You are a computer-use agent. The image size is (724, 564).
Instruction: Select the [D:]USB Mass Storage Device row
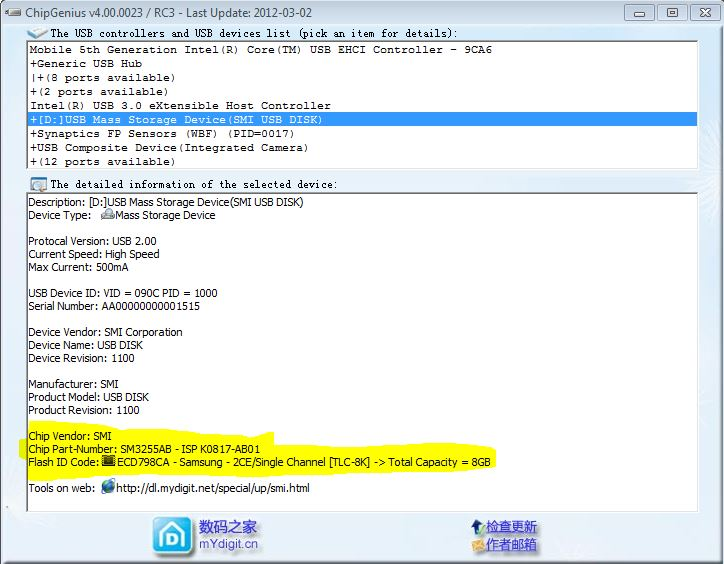[x=362, y=119]
